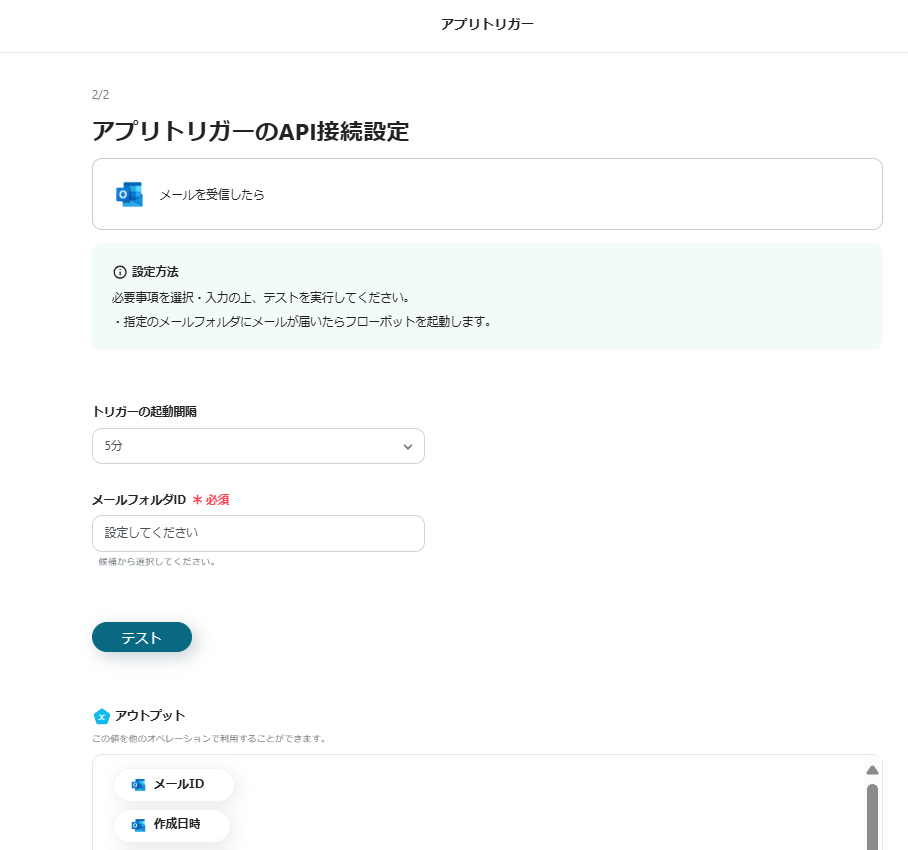Screen dimensions: 908x850
Task: Click the 候補から選択してください hint text
Action: [157, 562]
